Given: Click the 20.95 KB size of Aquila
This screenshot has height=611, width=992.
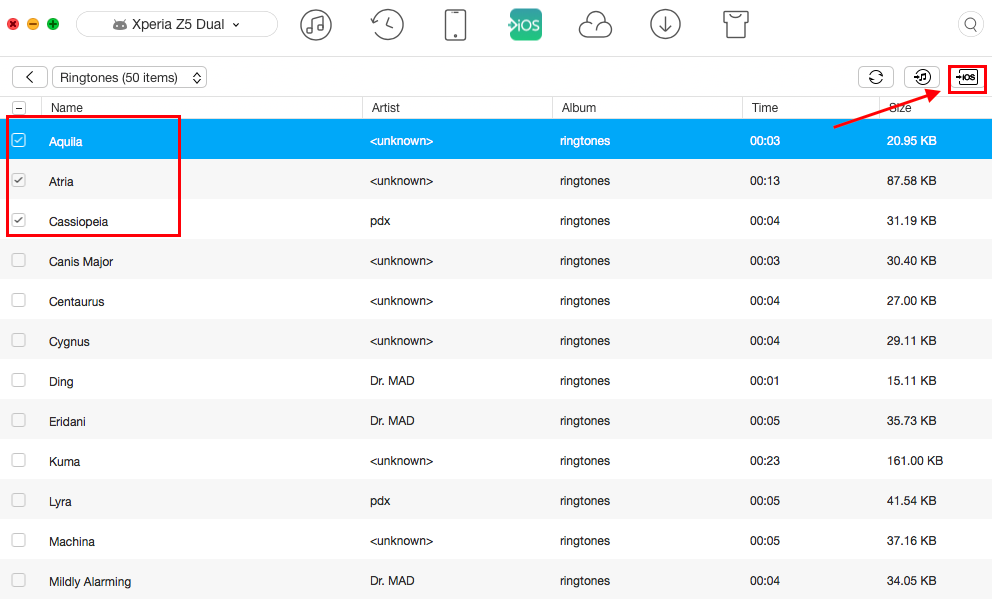Looking at the screenshot, I should (911, 140).
